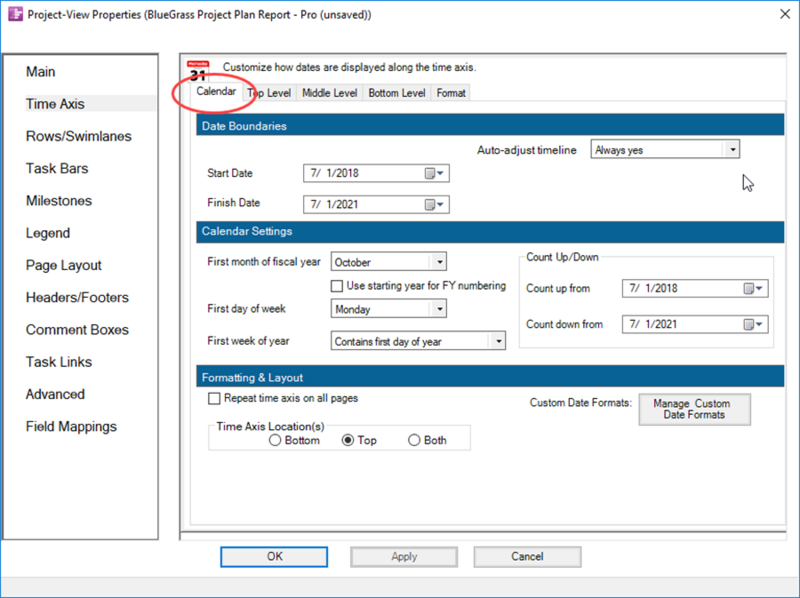
Task: Check Repeat time axis on all pages
Action: (214, 398)
